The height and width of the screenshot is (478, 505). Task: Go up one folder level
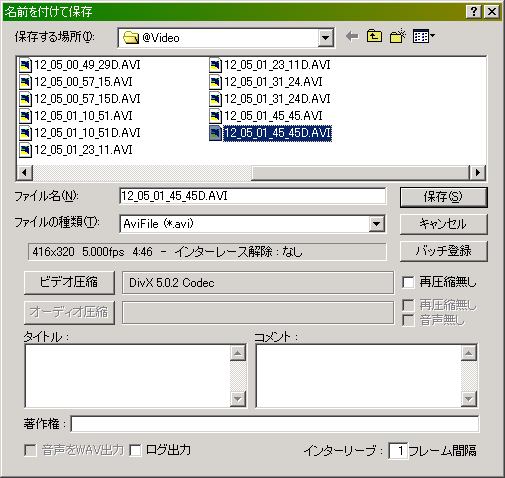click(374, 36)
